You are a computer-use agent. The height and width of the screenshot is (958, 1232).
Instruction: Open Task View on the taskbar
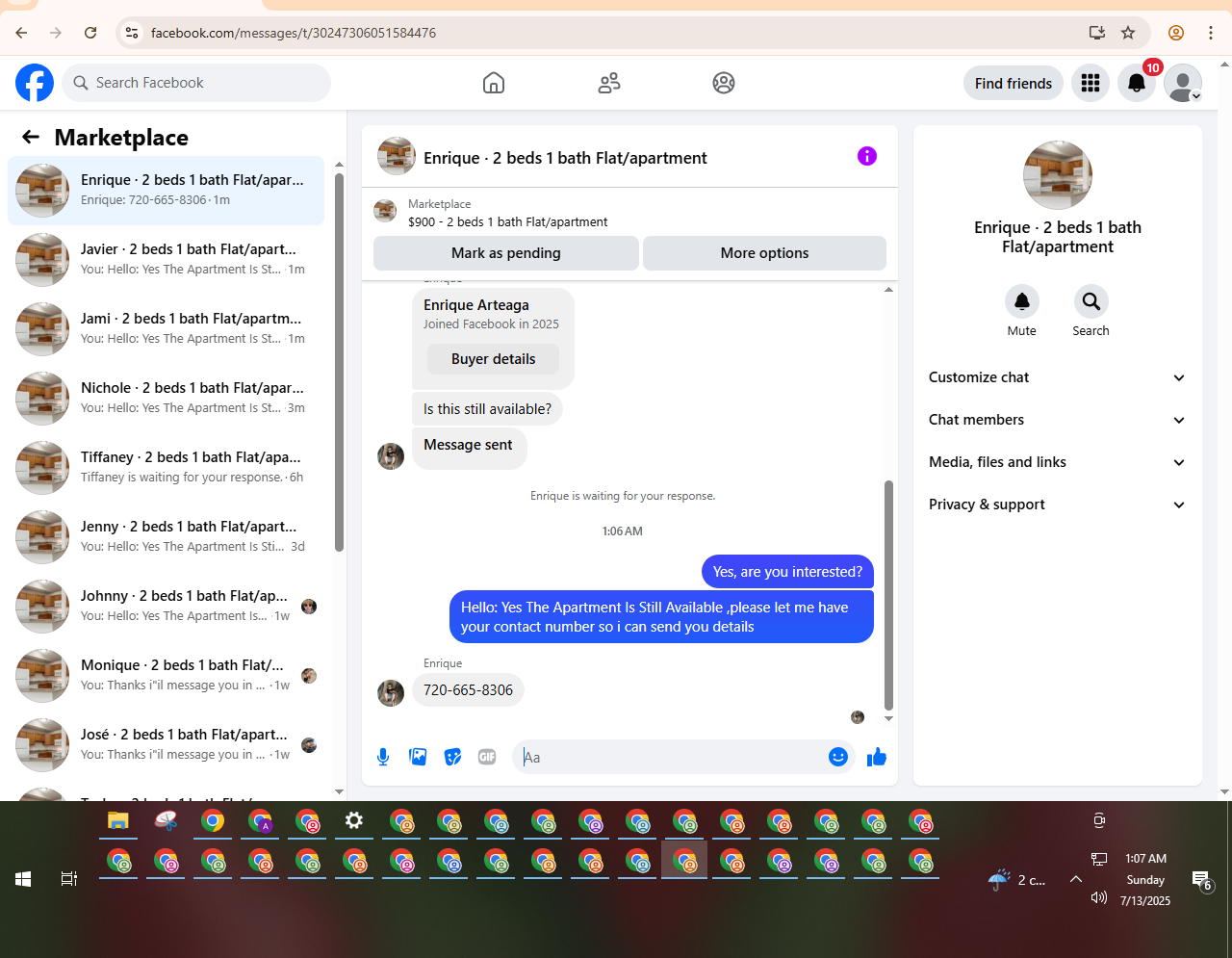pos(69,879)
